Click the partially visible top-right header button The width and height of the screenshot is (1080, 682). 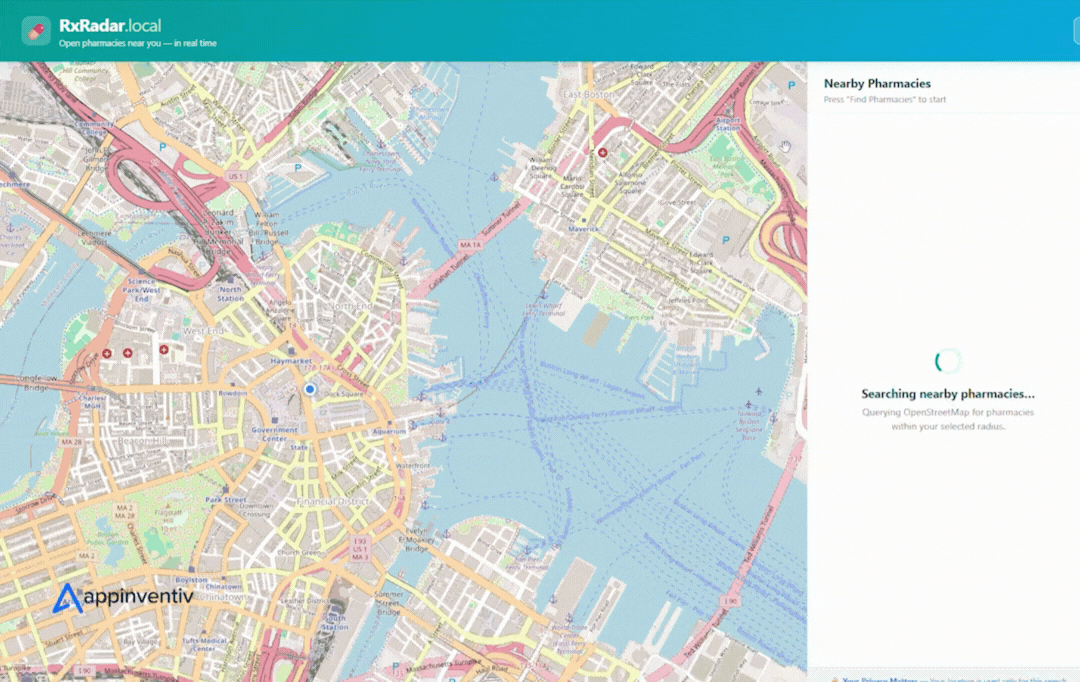click(x=1073, y=31)
